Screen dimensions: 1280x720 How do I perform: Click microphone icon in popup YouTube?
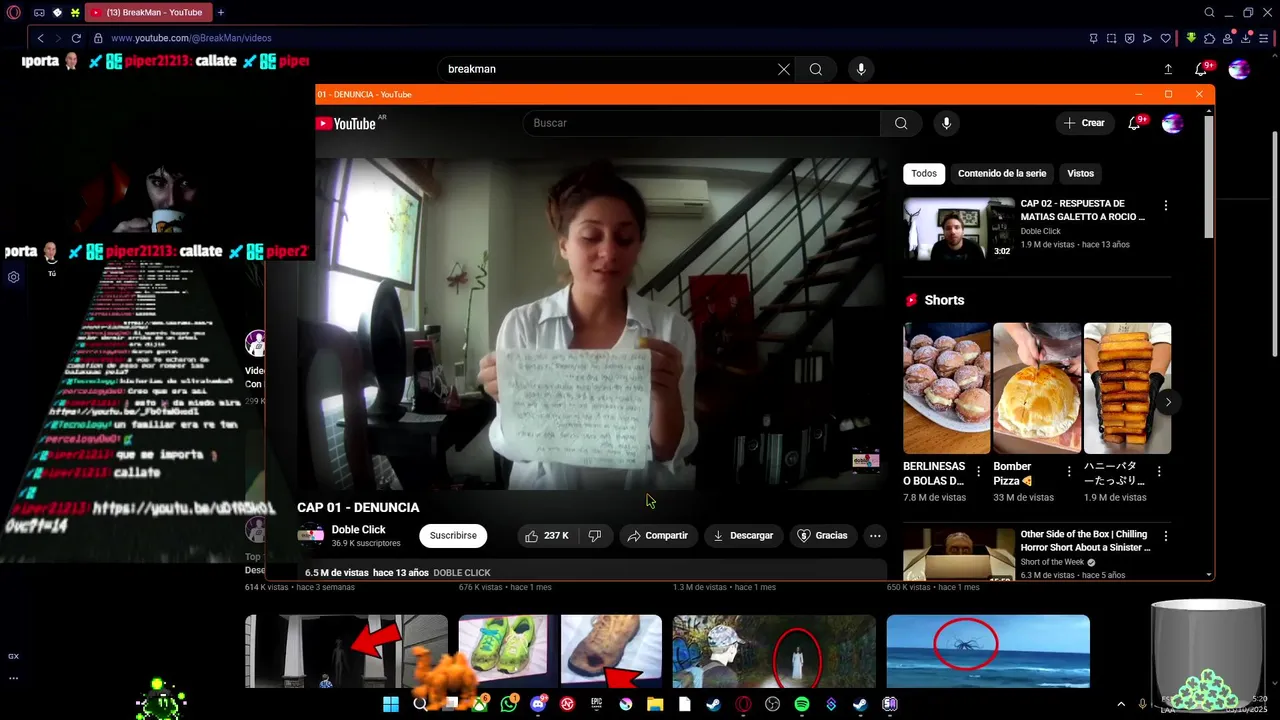tap(946, 123)
